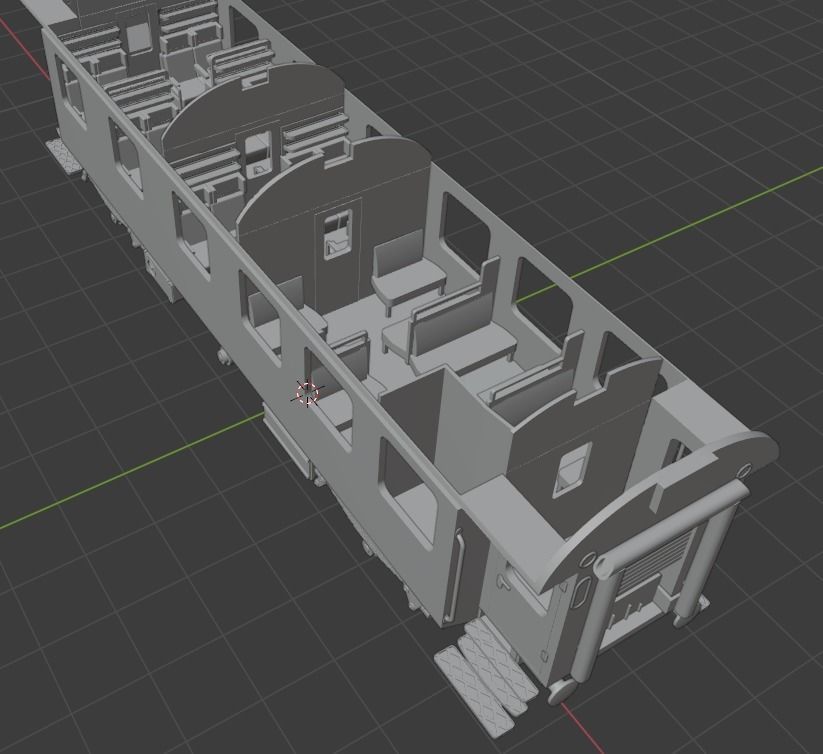Image resolution: width=823 pixels, height=754 pixels.
Task: Click the 3D cursor crosshair in viewport
Action: [x=308, y=393]
